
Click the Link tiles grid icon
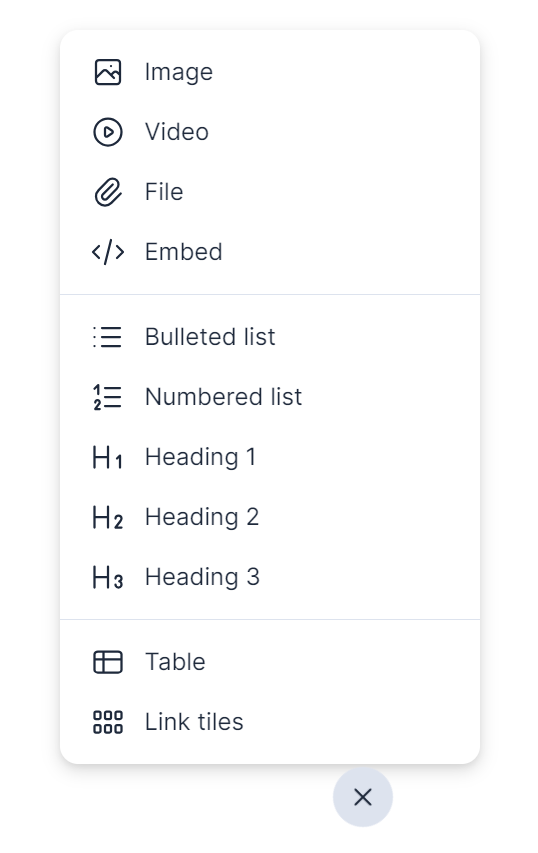(108, 722)
